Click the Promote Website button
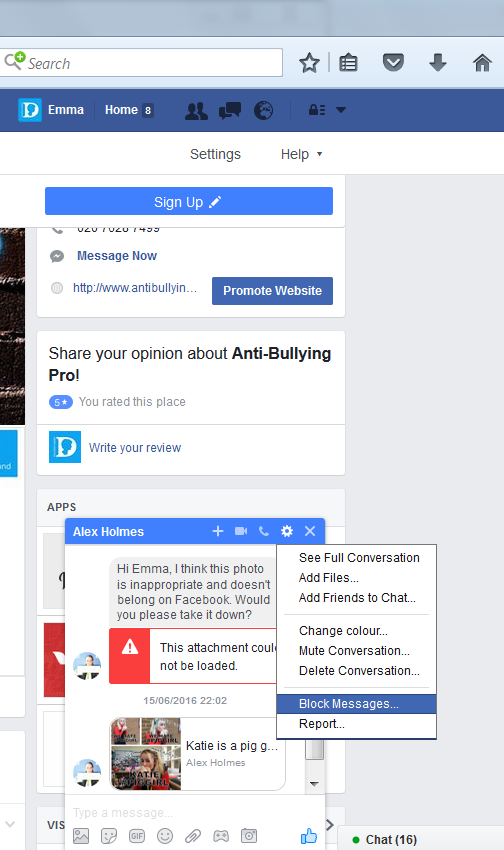The height and width of the screenshot is (850, 504). point(272,291)
